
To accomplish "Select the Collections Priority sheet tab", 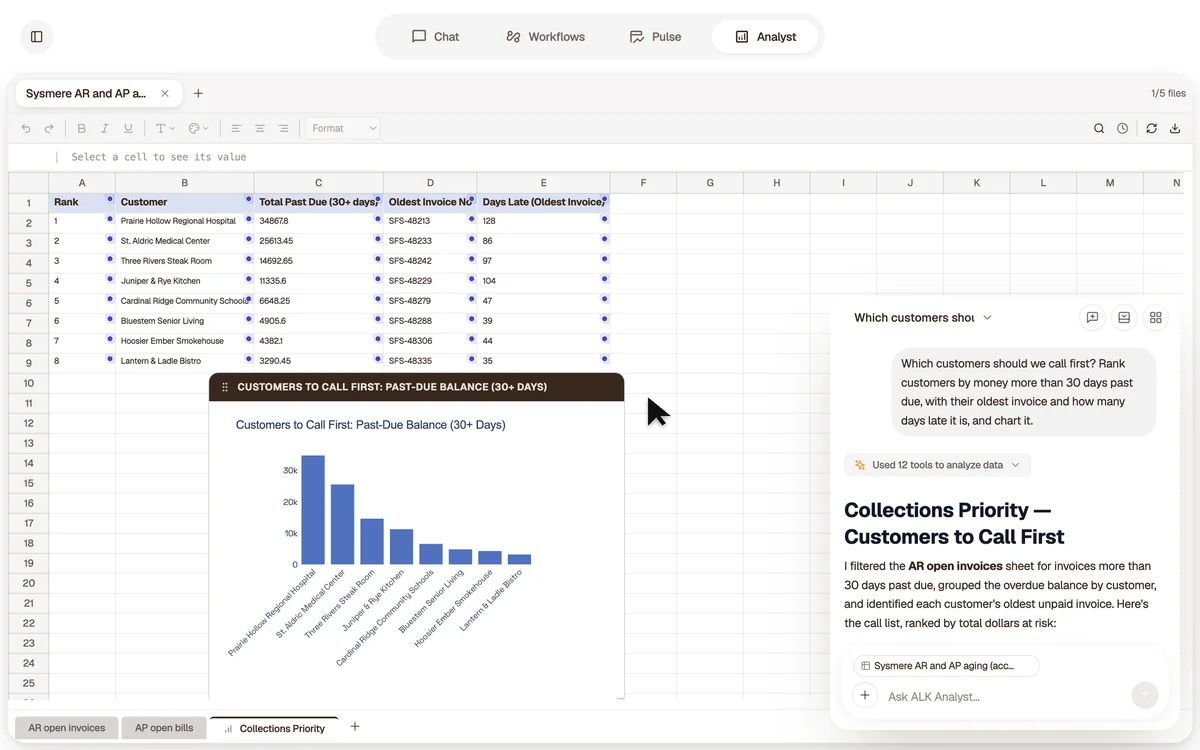I will (x=274, y=728).
